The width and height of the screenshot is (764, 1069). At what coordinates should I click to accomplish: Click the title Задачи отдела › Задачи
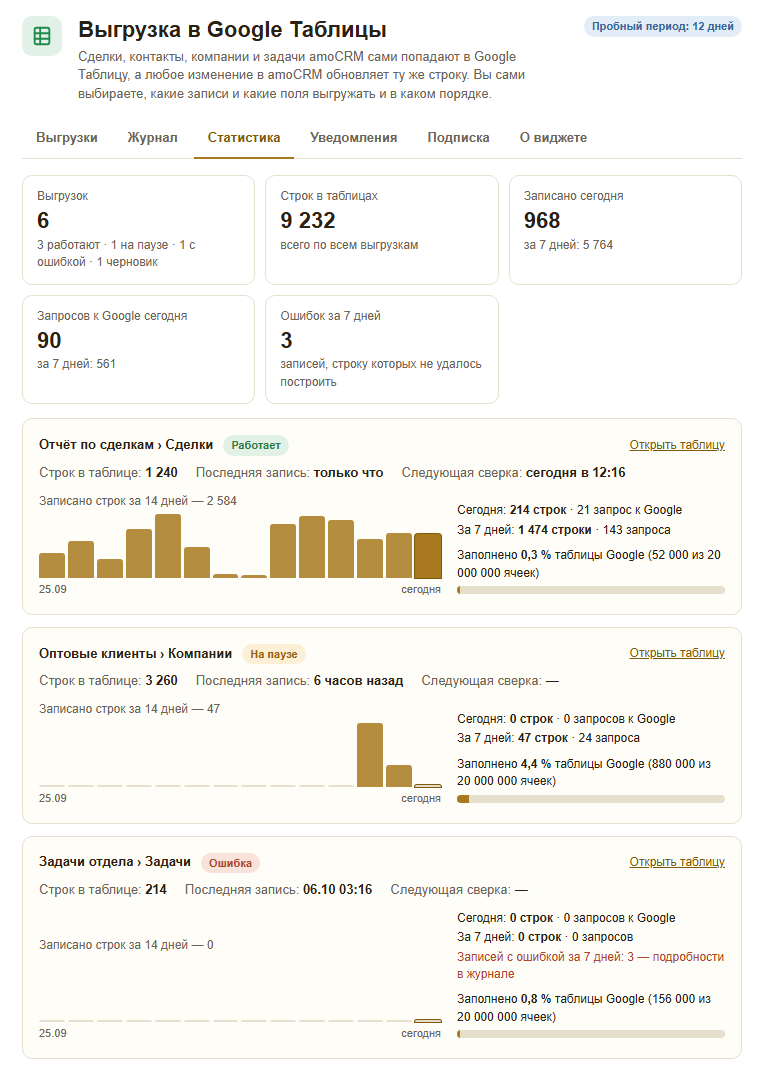coord(115,862)
